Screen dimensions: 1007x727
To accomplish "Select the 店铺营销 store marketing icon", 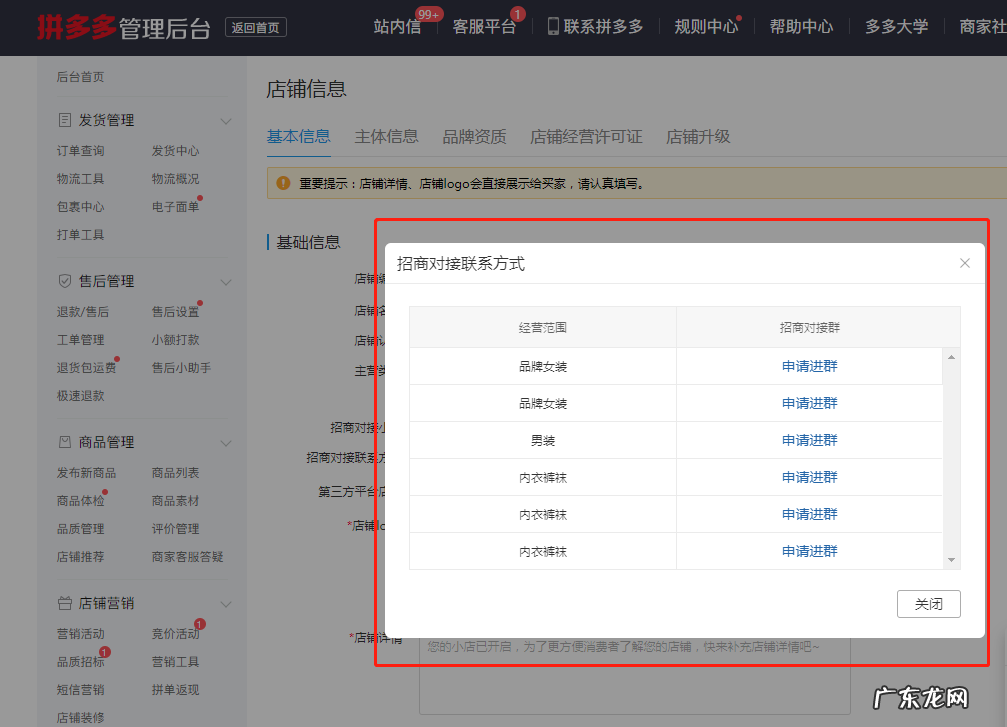I will 64,604.
